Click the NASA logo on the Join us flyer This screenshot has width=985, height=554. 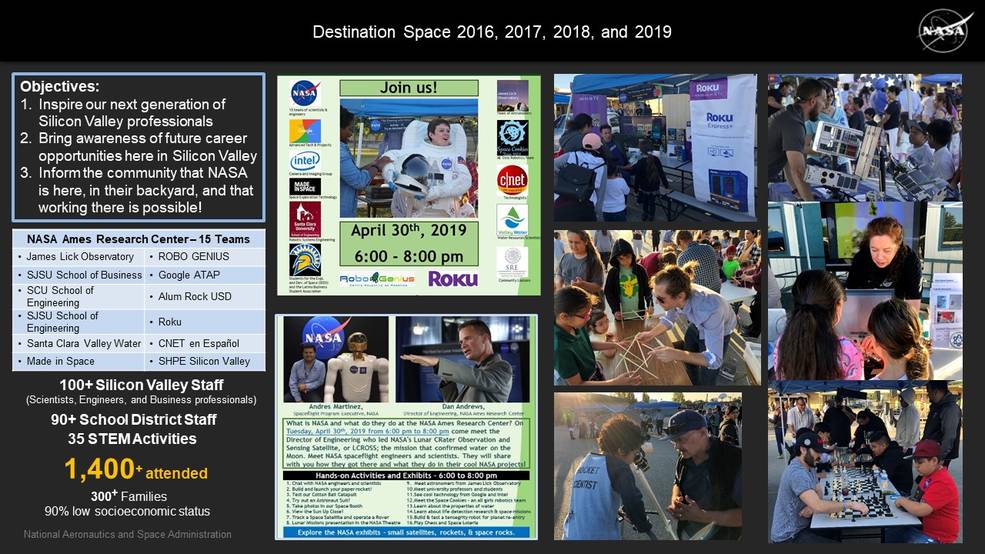[305, 94]
